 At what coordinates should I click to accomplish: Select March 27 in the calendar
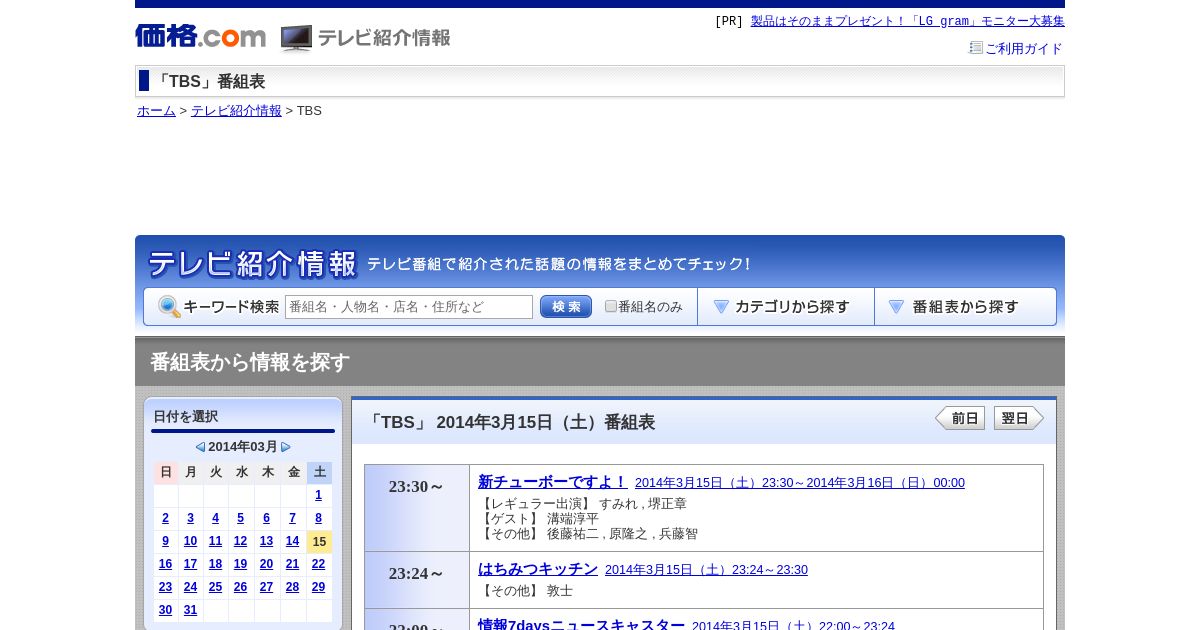[266, 587]
